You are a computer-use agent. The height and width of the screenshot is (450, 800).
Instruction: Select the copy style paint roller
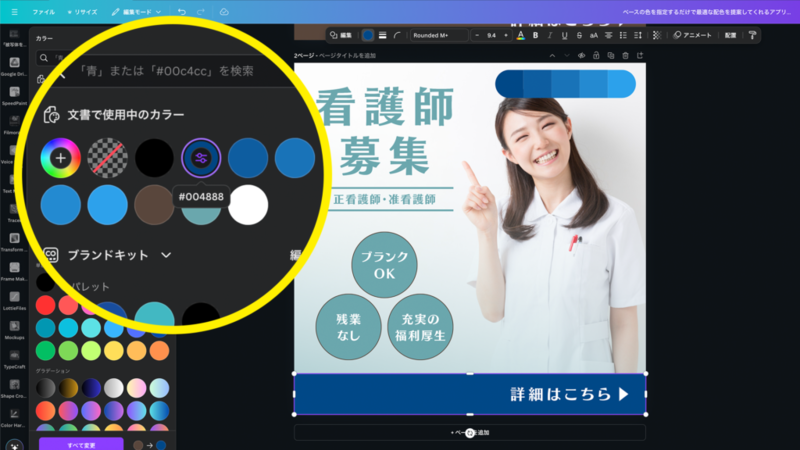(753, 35)
